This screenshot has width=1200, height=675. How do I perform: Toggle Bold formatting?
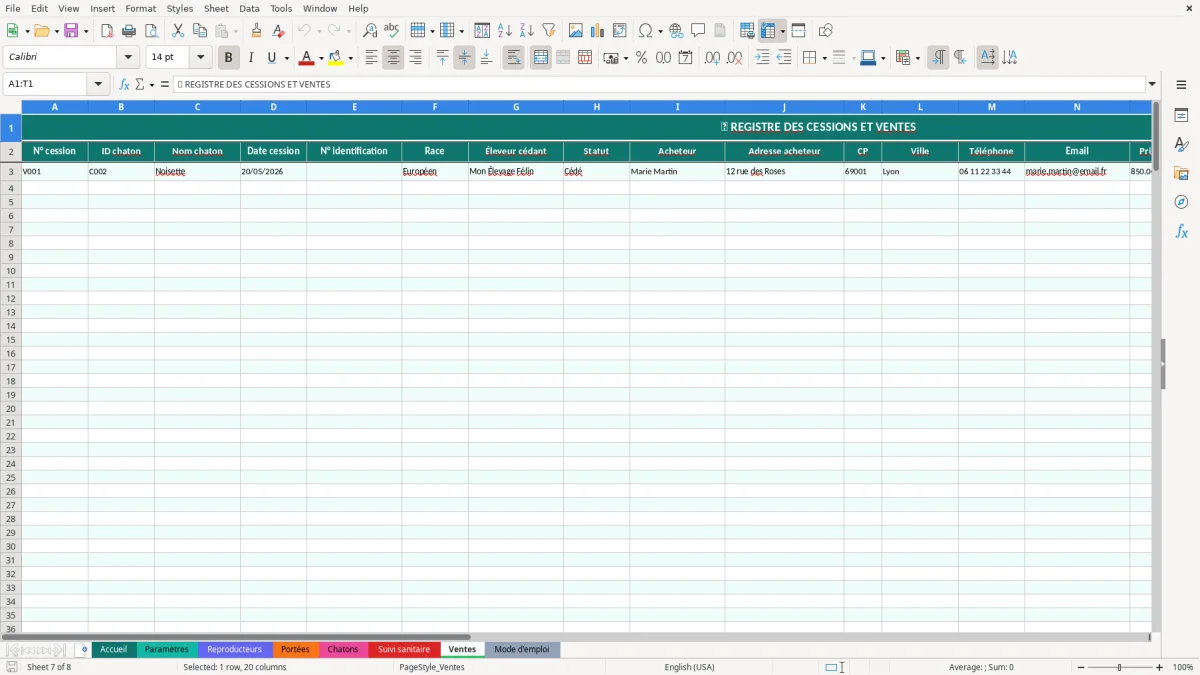click(x=228, y=58)
